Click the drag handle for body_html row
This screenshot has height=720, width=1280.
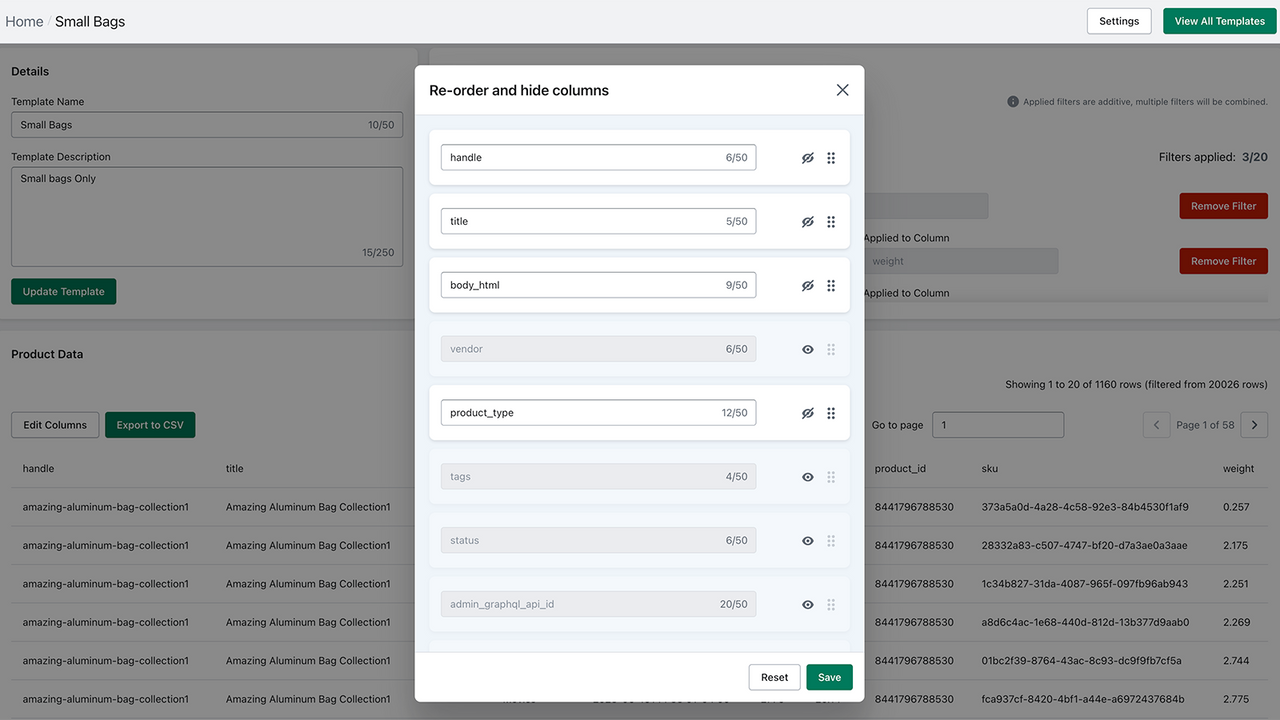[x=831, y=286]
